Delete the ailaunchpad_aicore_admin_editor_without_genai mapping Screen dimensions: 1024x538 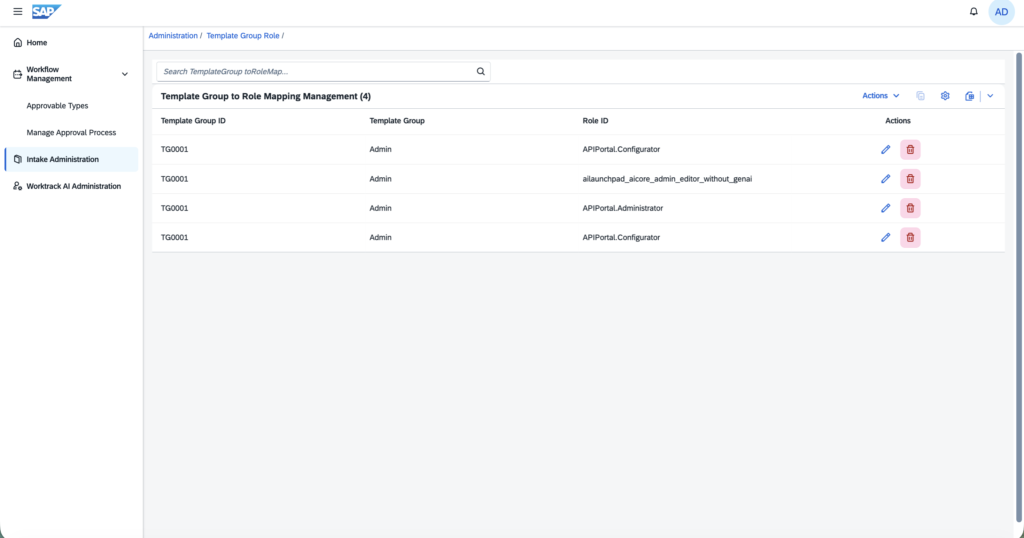(910, 179)
